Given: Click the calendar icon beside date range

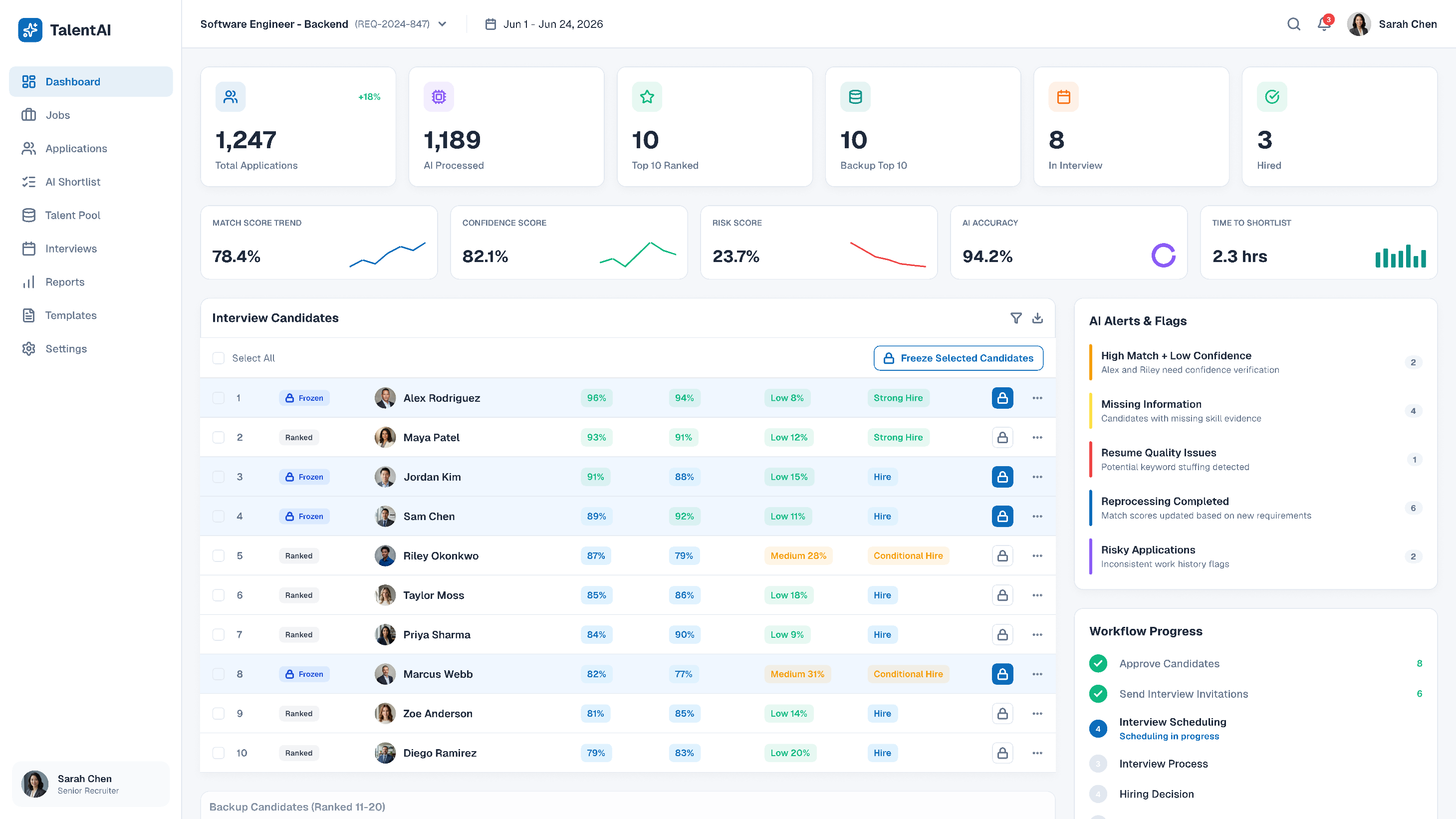Looking at the screenshot, I should click(x=490, y=24).
